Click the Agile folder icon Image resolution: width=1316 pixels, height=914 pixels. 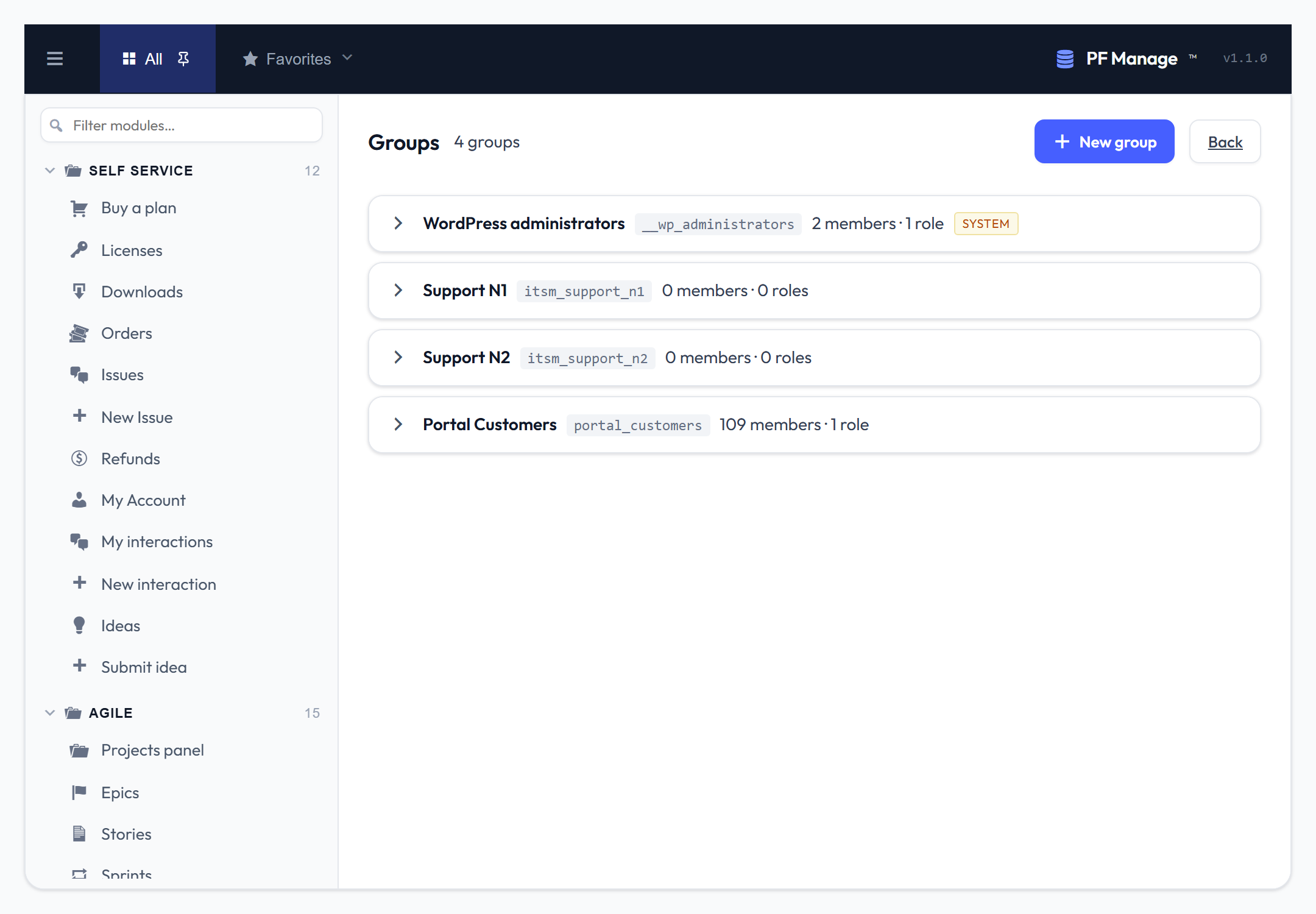point(73,713)
